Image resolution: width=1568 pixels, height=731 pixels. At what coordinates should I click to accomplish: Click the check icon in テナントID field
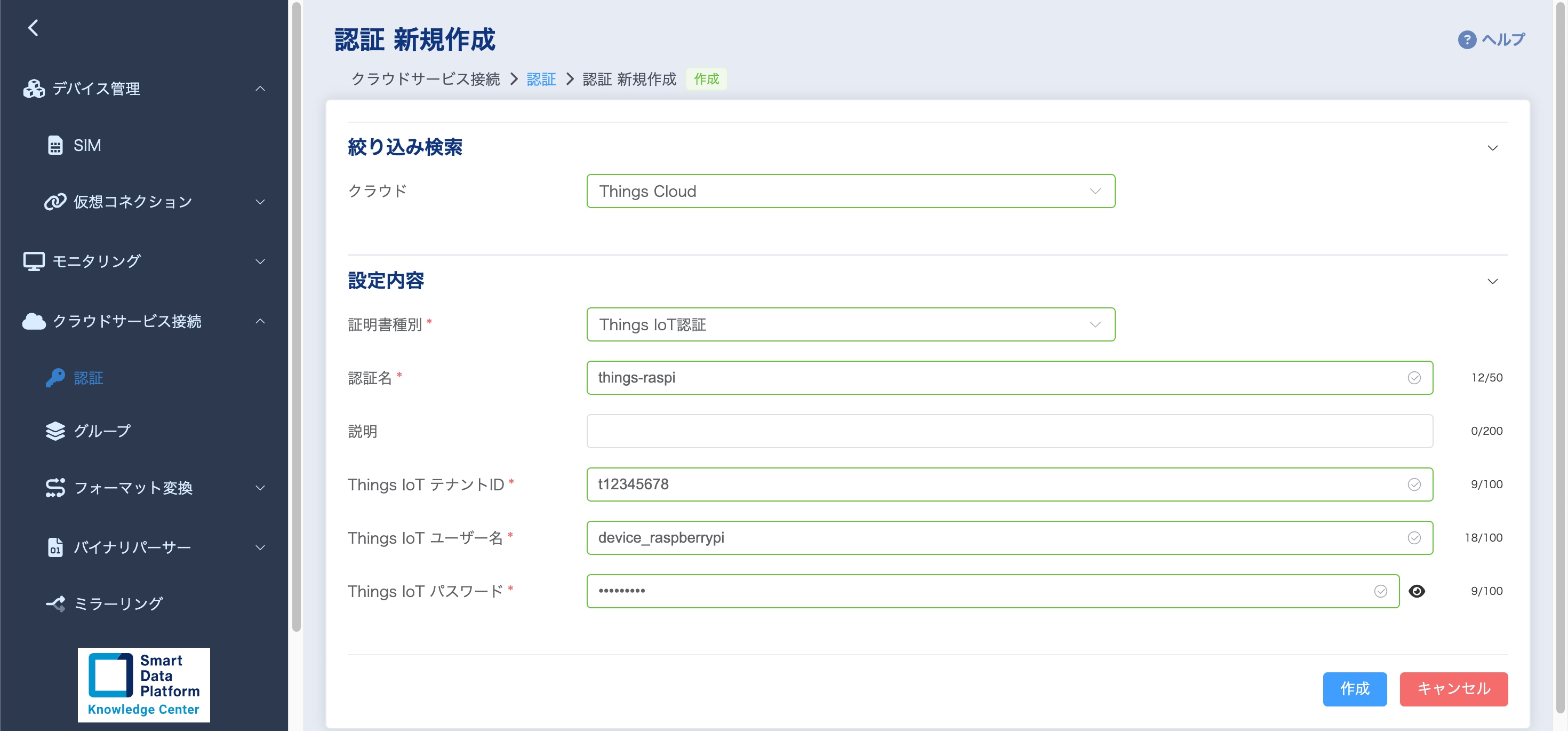coord(1414,484)
